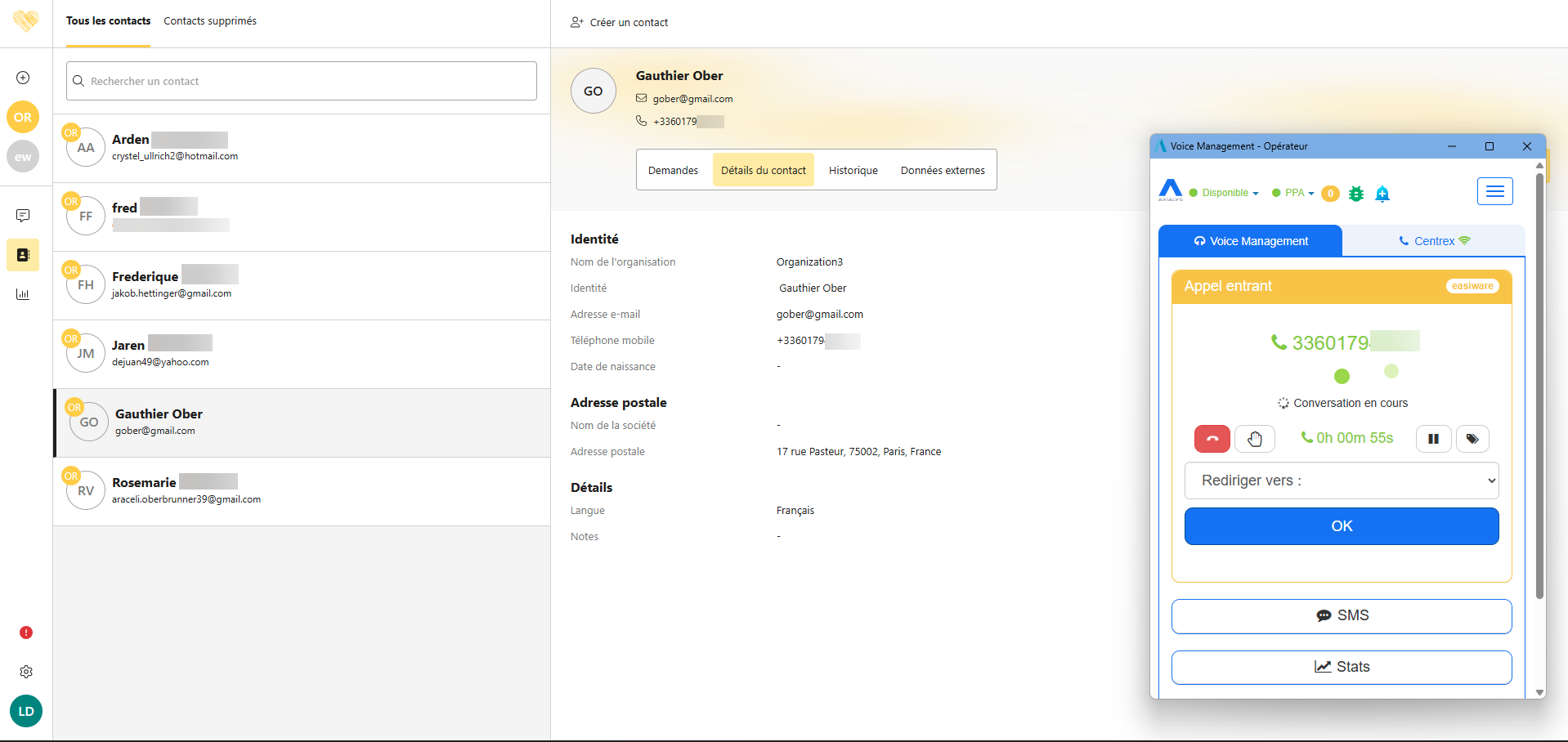
Task: Expand the Disponible status dropdown
Action: (x=1225, y=194)
